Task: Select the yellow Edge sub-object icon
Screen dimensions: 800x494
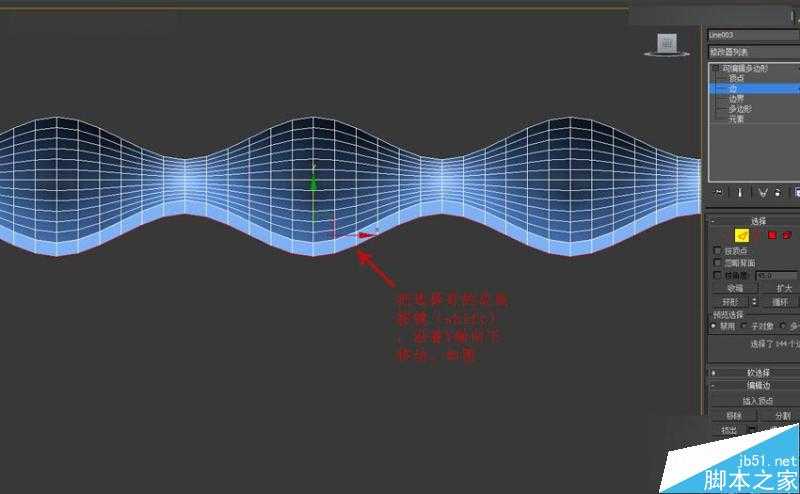Action: coord(741,235)
